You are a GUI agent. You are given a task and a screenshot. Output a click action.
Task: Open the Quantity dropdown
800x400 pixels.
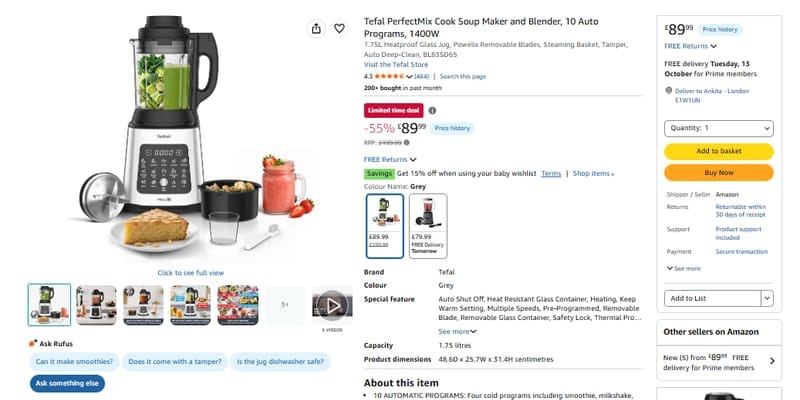(718, 129)
